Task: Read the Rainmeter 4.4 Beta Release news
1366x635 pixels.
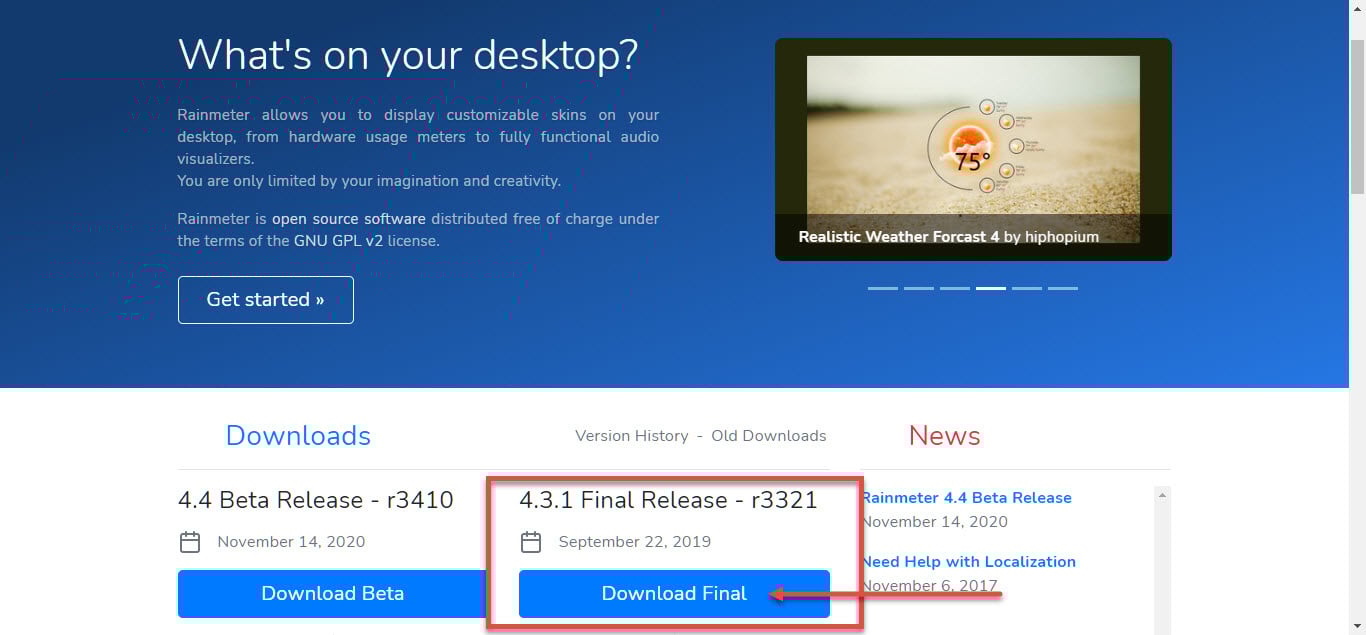Action: [966, 498]
